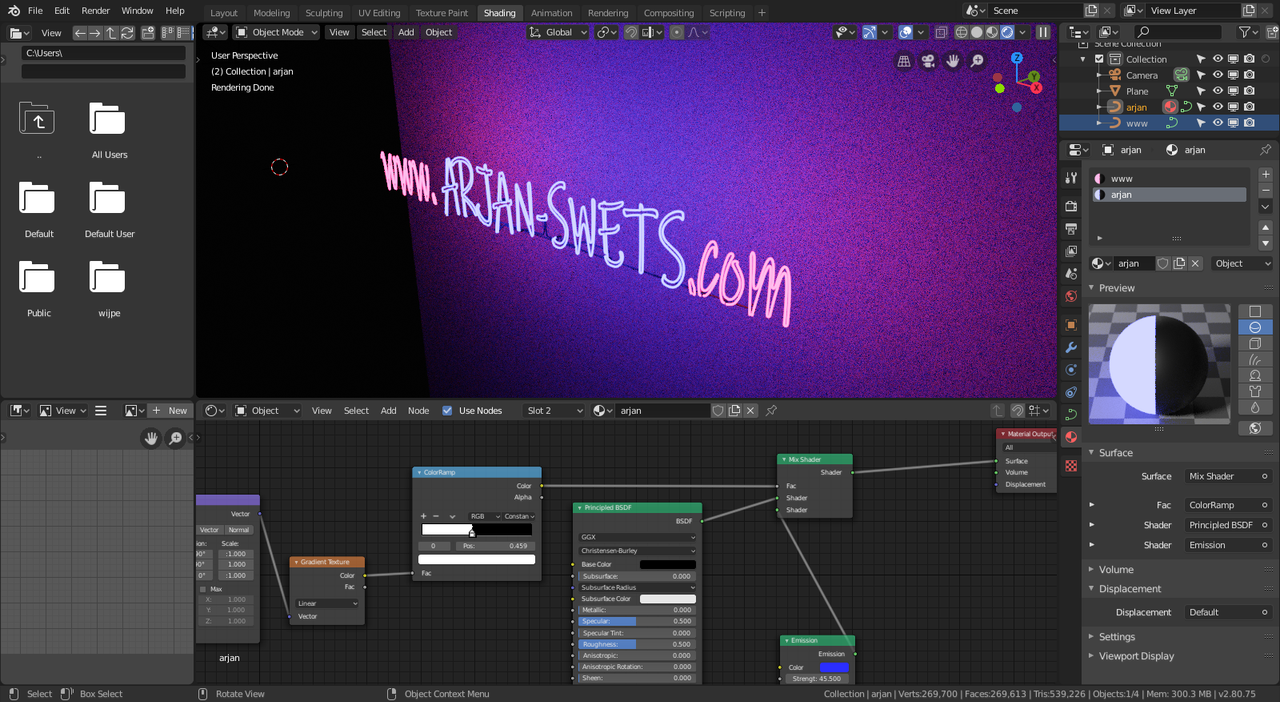The image size is (1280, 702).
Task: Click the Displacement Default button
Action: [1228, 612]
